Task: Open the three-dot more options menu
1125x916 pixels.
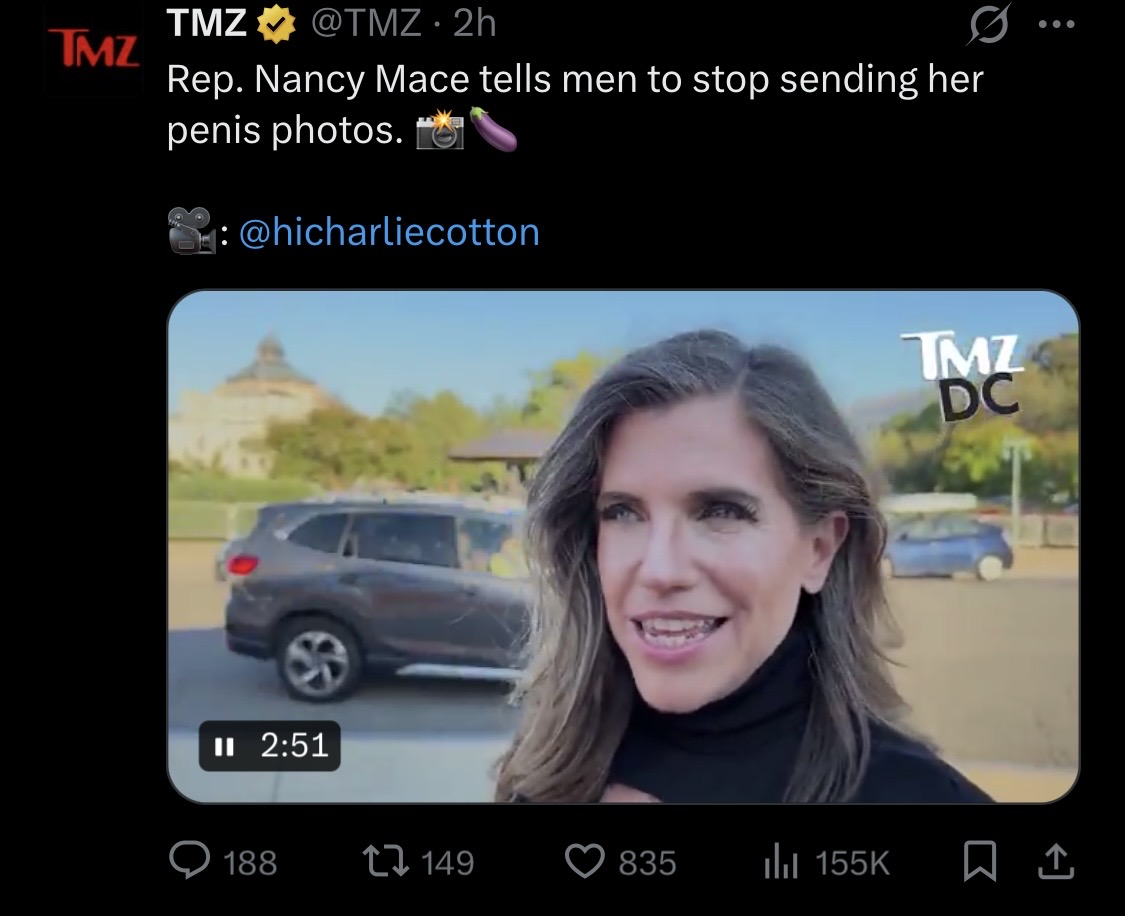Action: click(1057, 24)
